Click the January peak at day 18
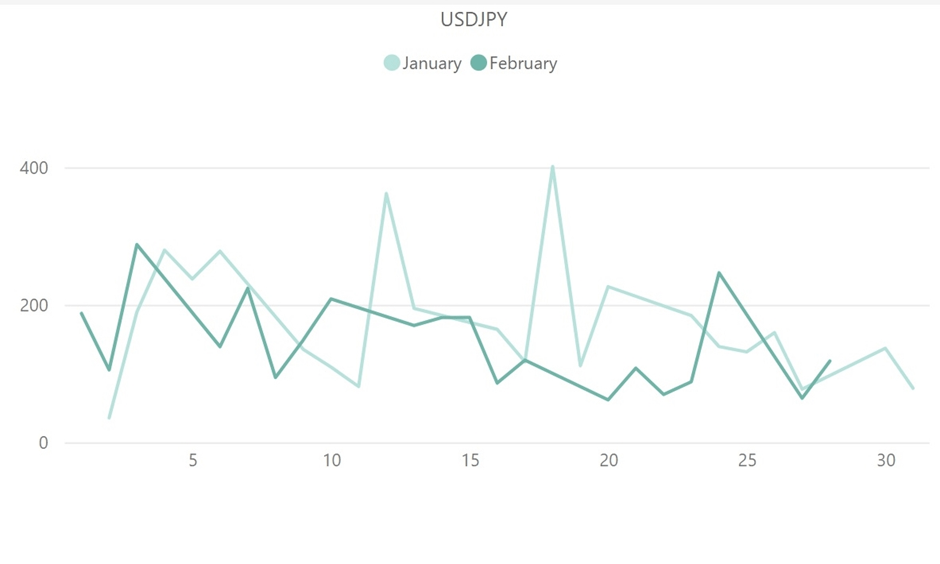 pos(553,167)
